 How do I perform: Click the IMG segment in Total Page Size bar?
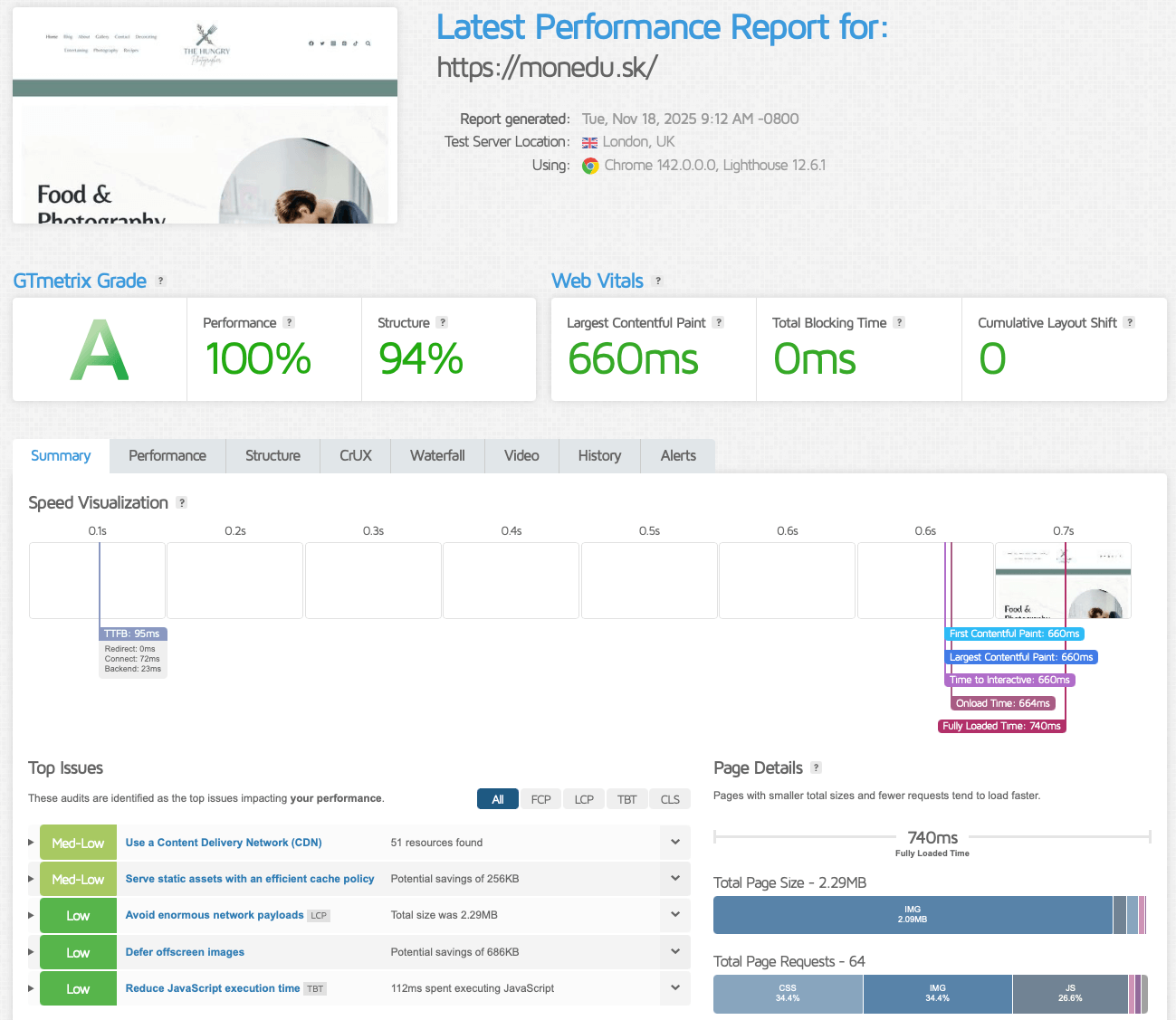tap(912, 915)
